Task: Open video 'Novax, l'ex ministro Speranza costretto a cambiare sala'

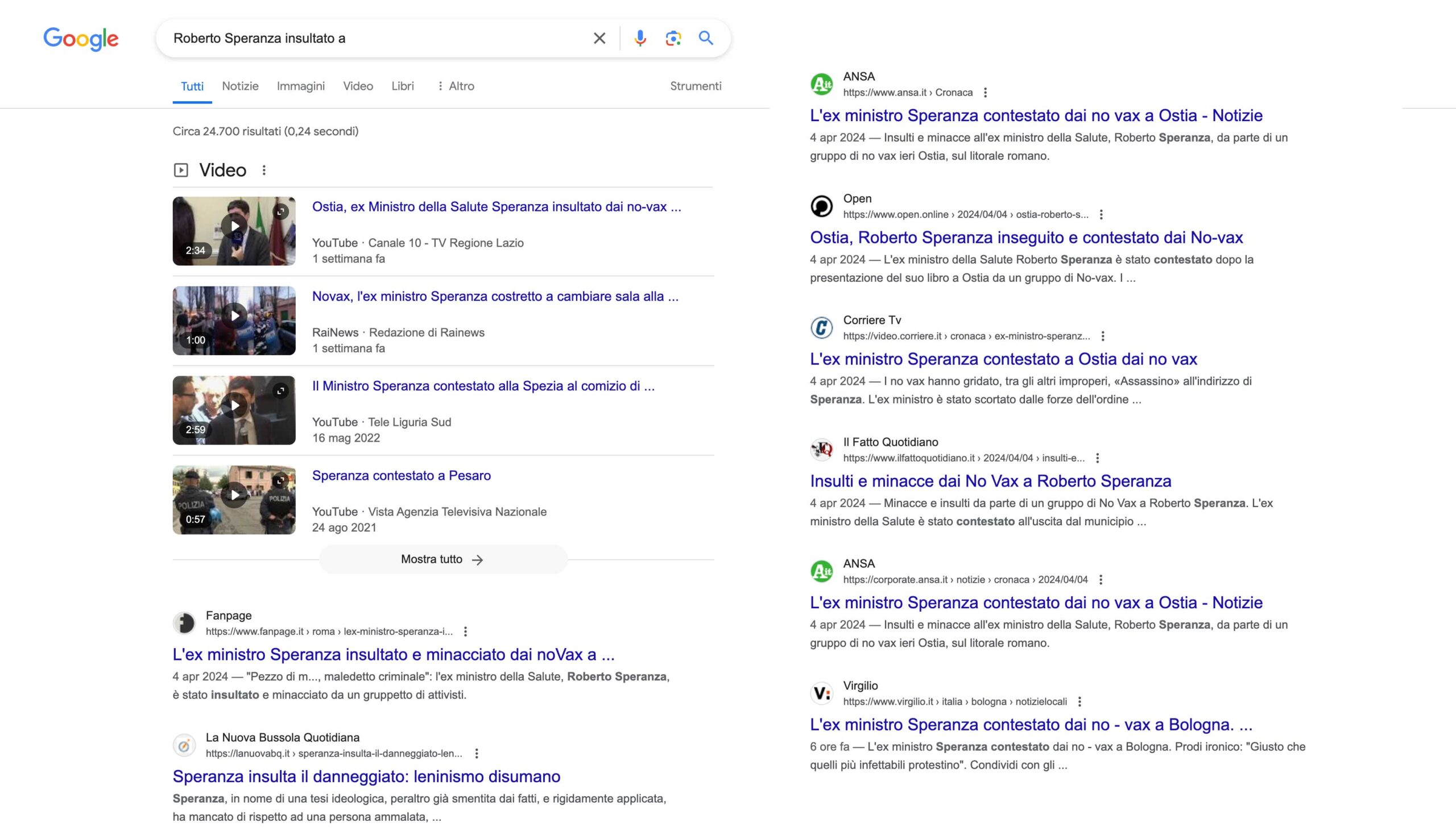Action: pyautogui.click(x=496, y=297)
